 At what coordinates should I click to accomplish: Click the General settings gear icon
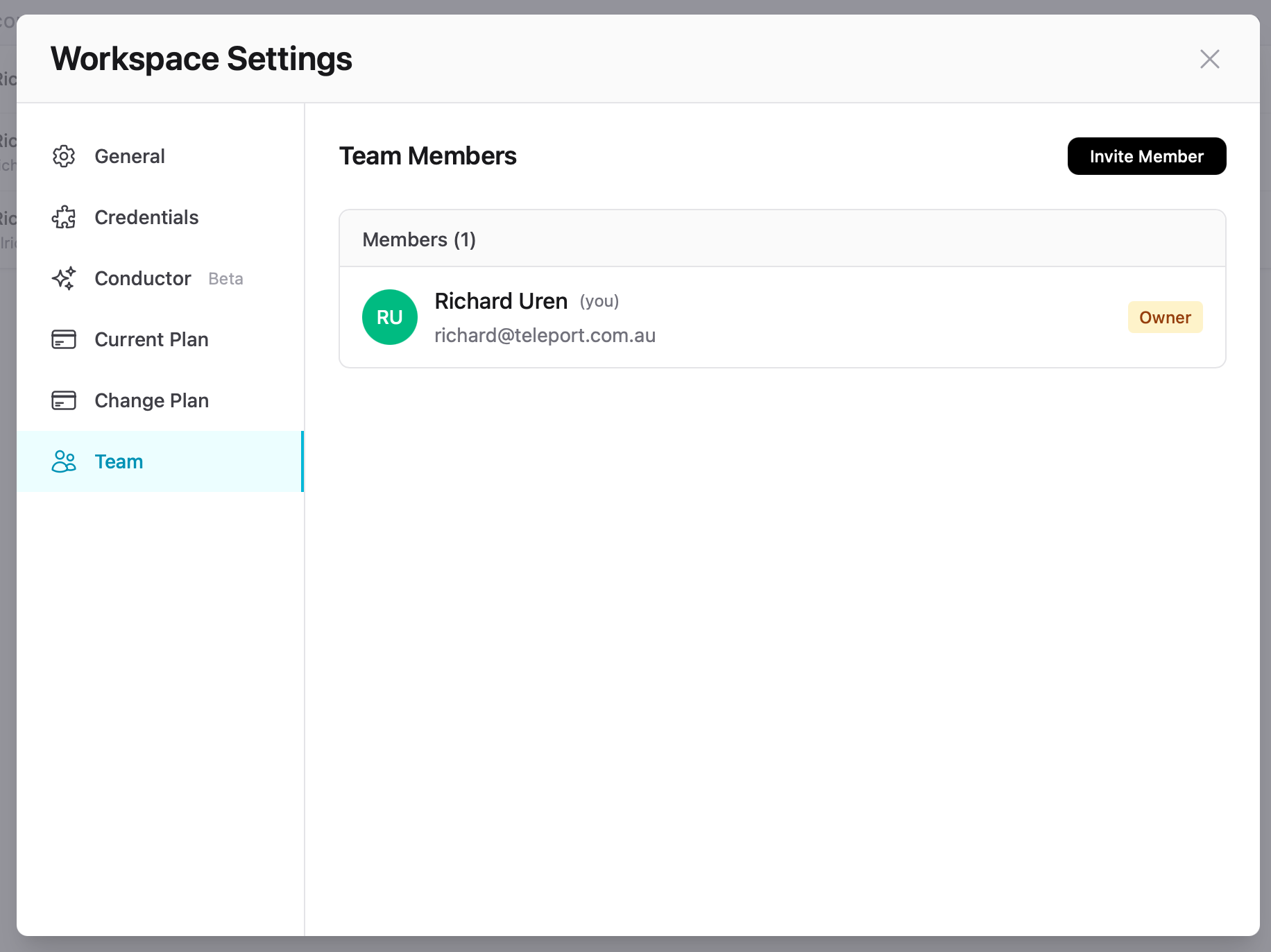[x=63, y=156]
